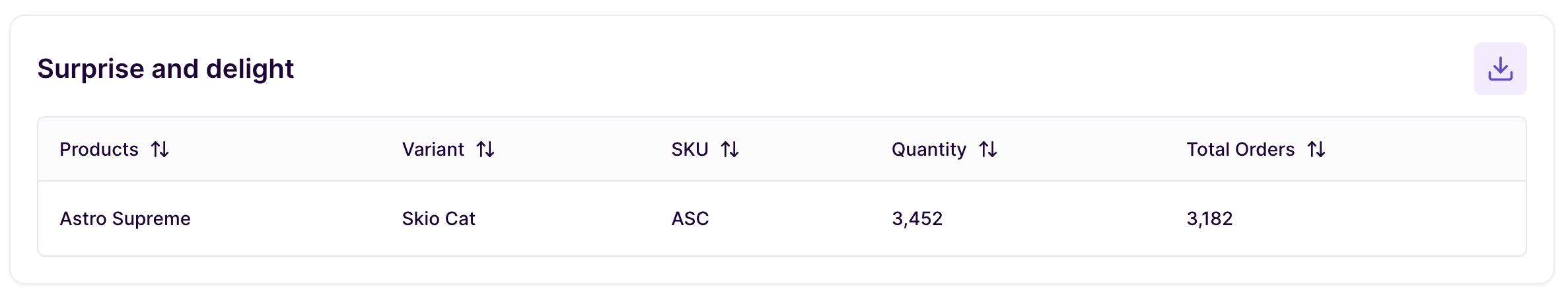Image resolution: width=1568 pixels, height=297 pixels.
Task: Sort by SKU column arrows icon
Action: pos(730,150)
